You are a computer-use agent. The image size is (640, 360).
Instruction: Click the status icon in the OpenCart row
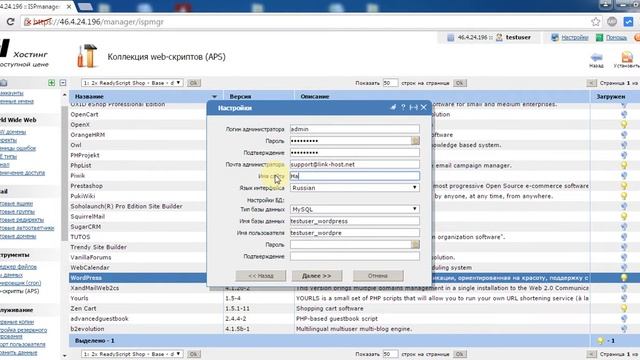click(x=624, y=114)
